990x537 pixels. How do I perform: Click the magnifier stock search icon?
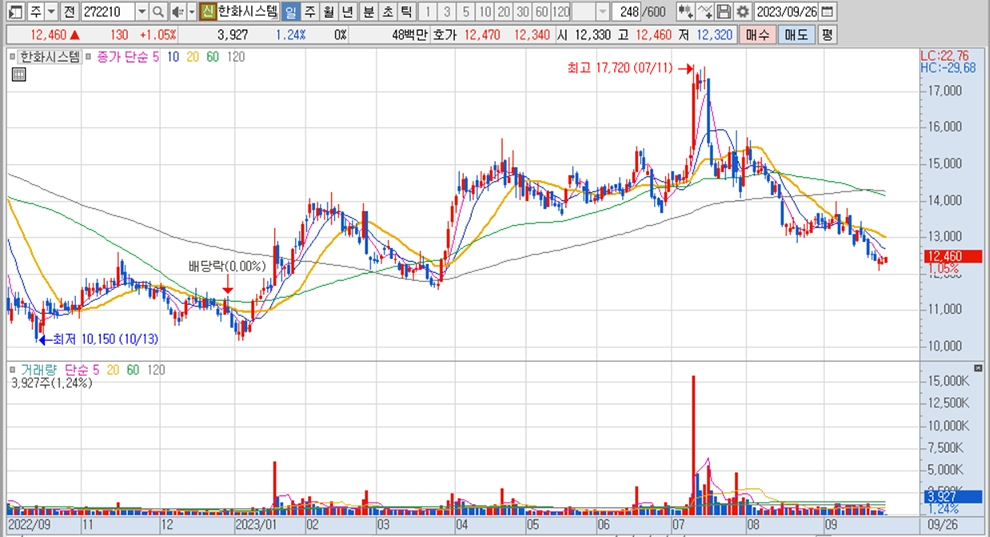(x=159, y=12)
